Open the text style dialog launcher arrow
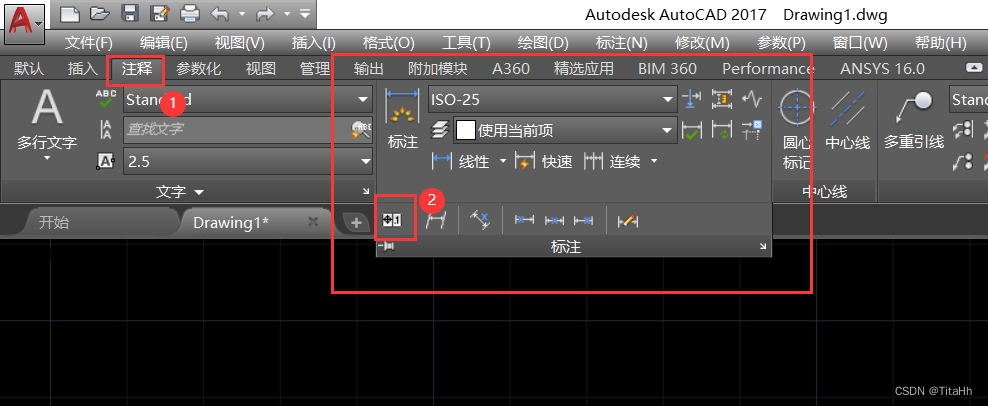This screenshot has width=988, height=406. [366, 191]
